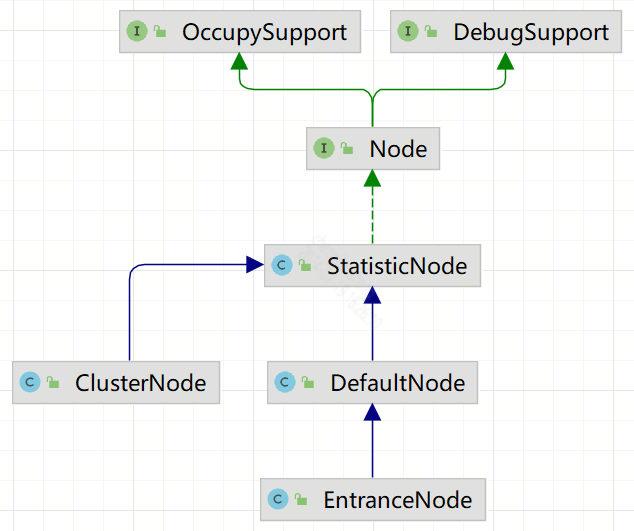Click the interface icon on DebugSupport
634x531 pixels.
point(408,31)
